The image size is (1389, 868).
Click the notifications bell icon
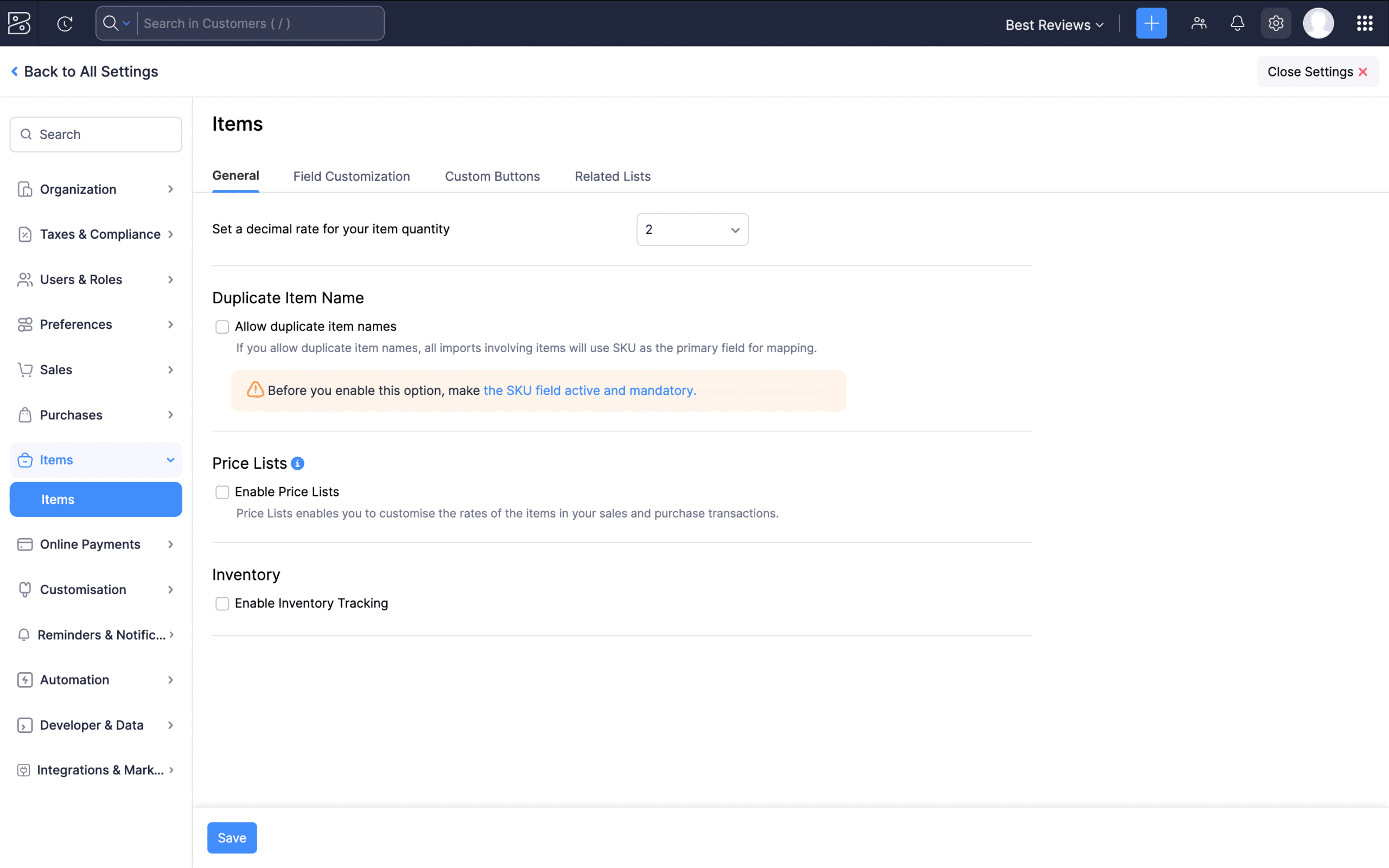point(1237,23)
